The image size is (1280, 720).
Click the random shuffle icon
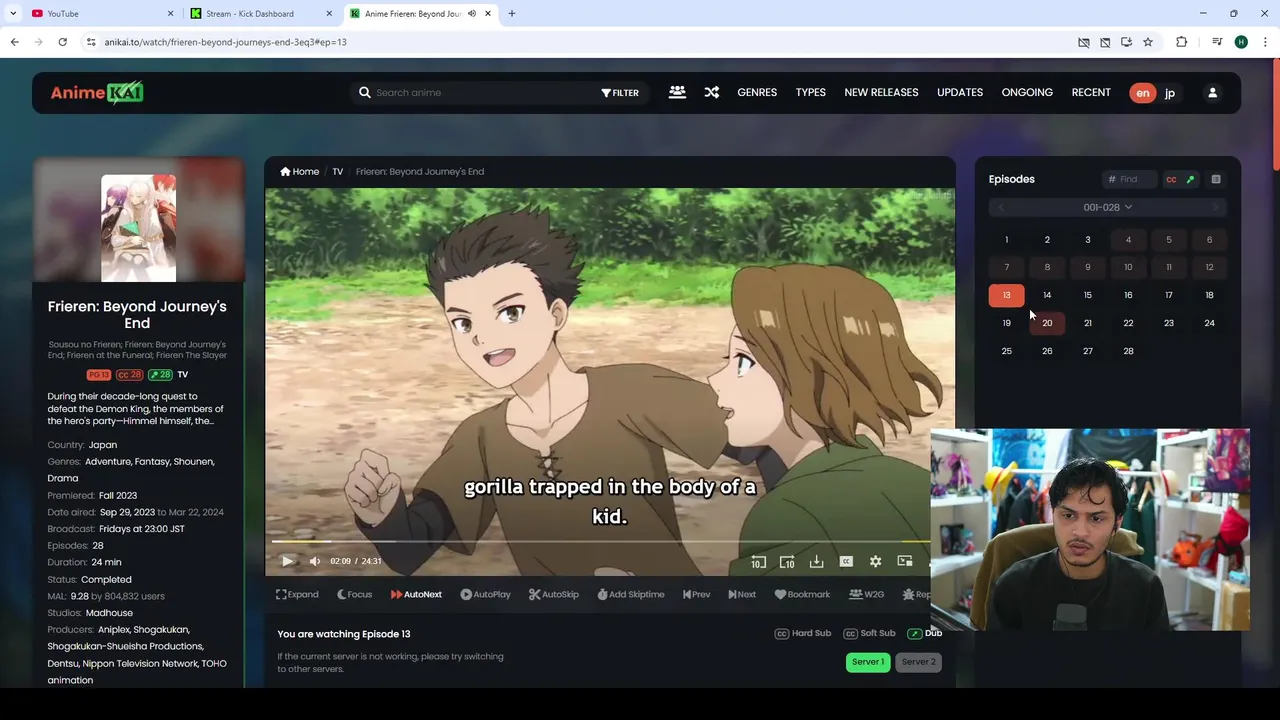tap(711, 92)
